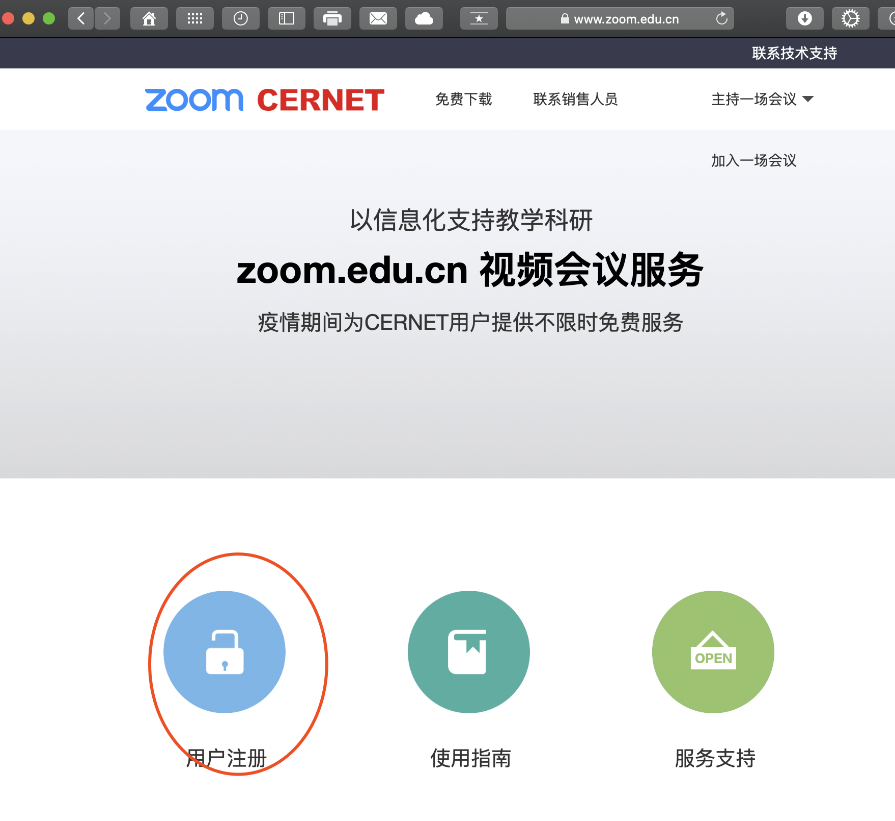
Task: Reload the page with refresh icon
Action: [721, 19]
